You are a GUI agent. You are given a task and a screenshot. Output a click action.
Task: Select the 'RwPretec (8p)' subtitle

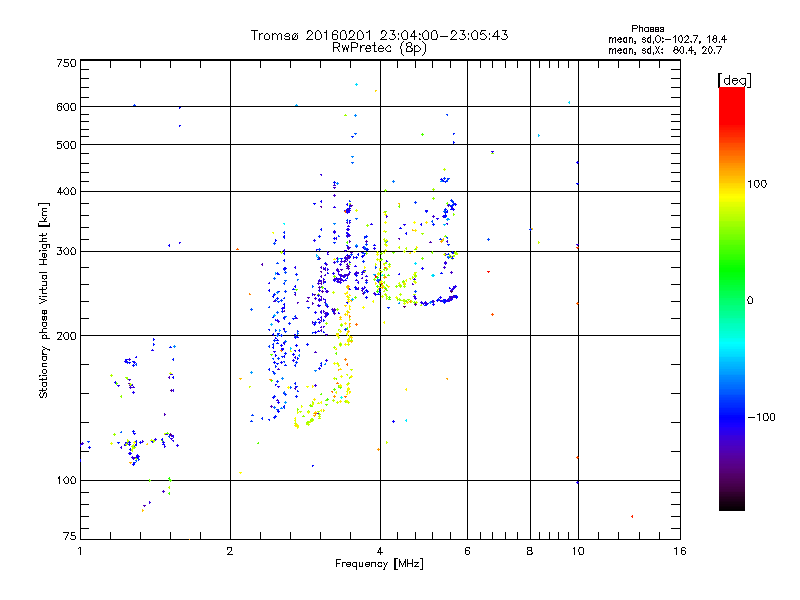(379, 48)
